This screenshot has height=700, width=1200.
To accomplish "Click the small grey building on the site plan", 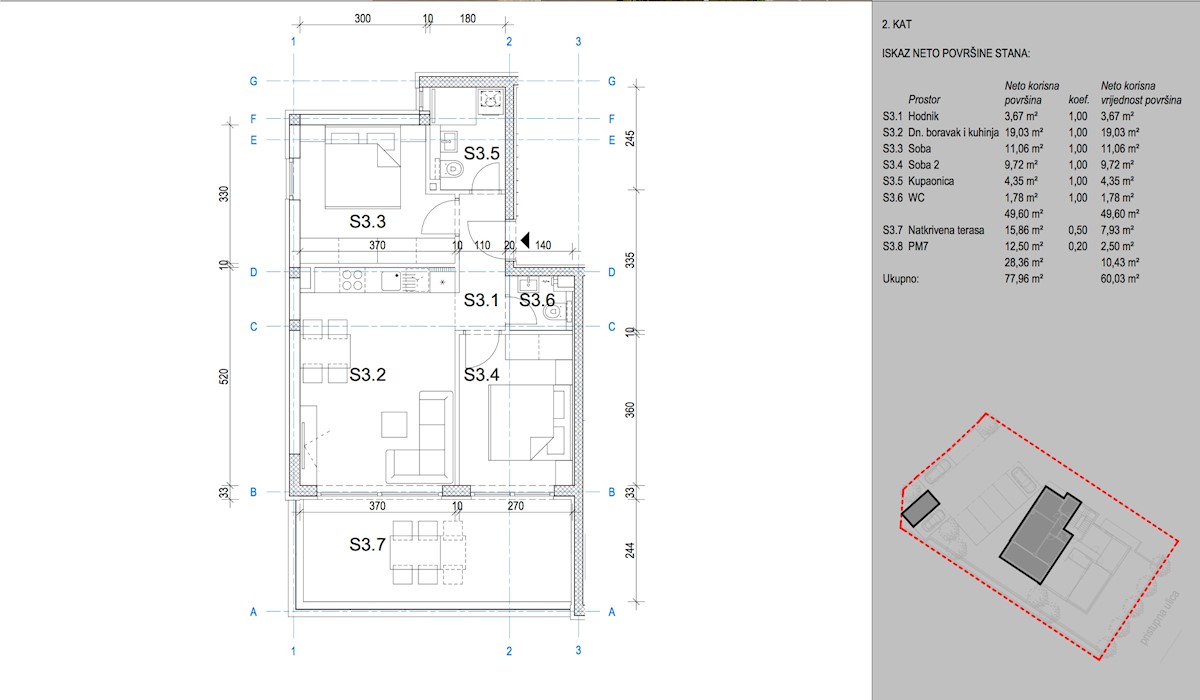I will (921, 509).
